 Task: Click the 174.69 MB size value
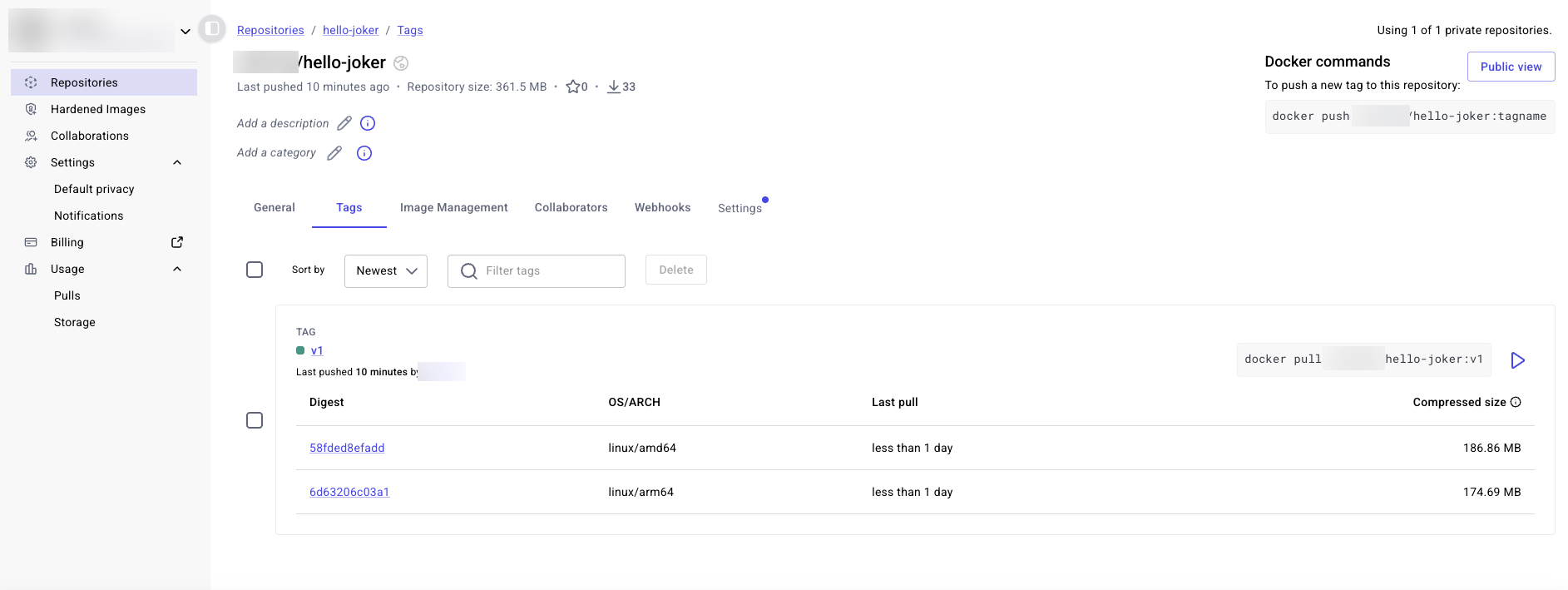(1492, 492)
